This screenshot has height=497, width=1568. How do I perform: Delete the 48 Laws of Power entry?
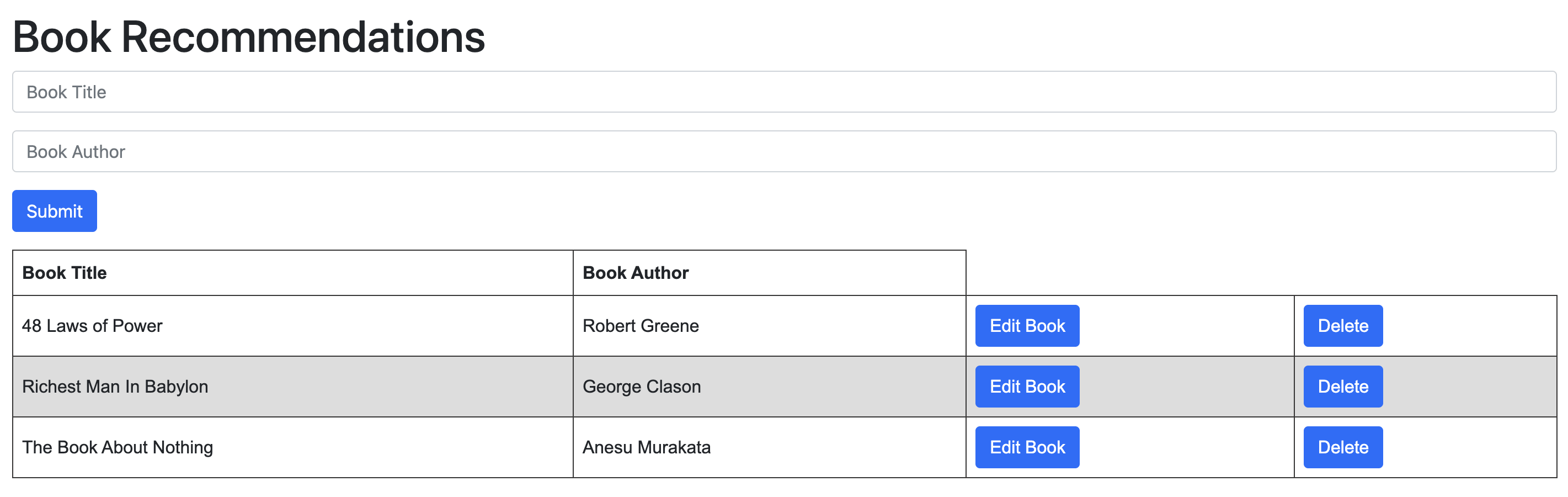click(x=1342, y=326)
